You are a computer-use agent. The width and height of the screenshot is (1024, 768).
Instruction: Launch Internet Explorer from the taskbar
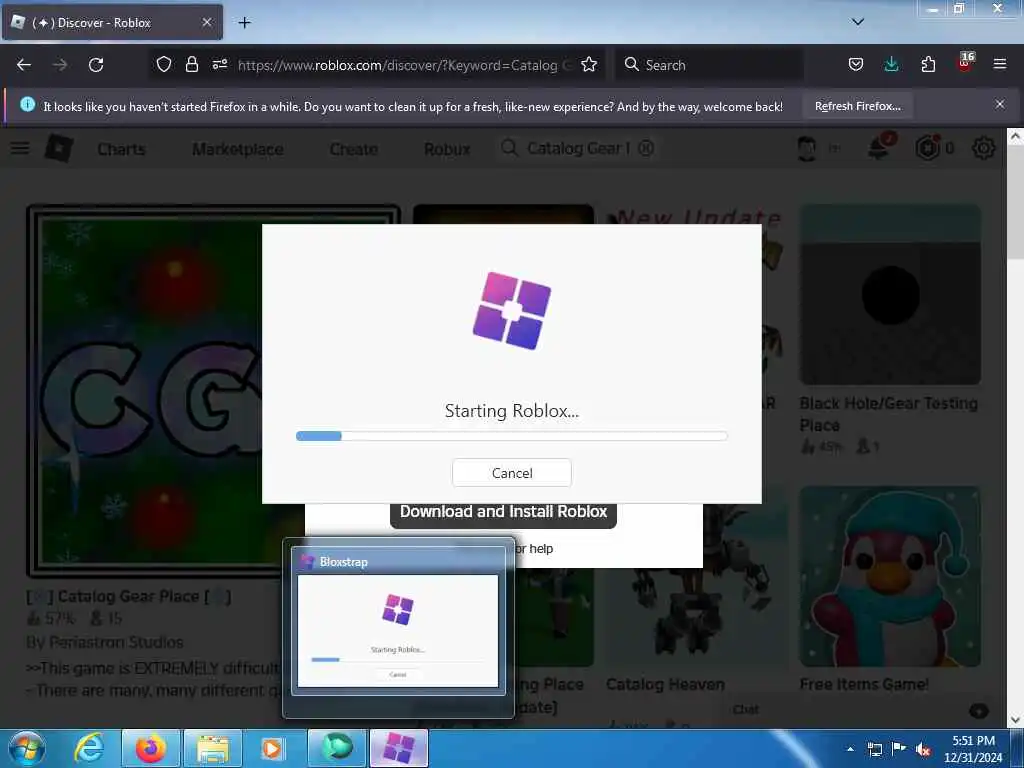point(89,748)
